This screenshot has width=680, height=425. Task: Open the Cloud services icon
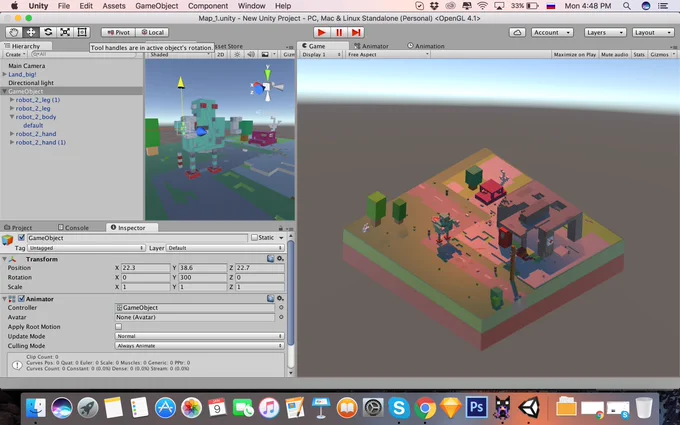[517, 33]
